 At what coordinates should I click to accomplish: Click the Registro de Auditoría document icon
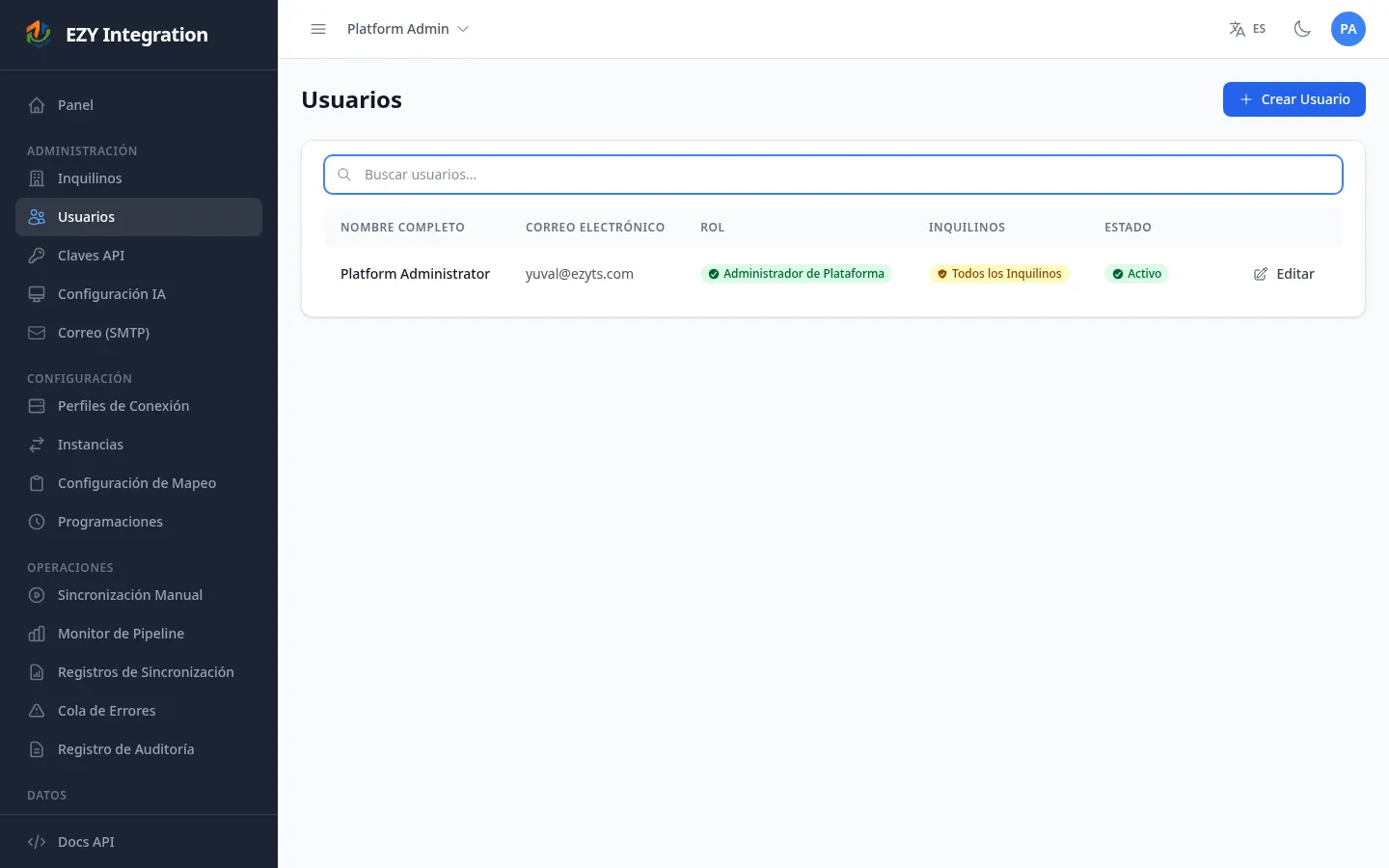coord(37,749)
